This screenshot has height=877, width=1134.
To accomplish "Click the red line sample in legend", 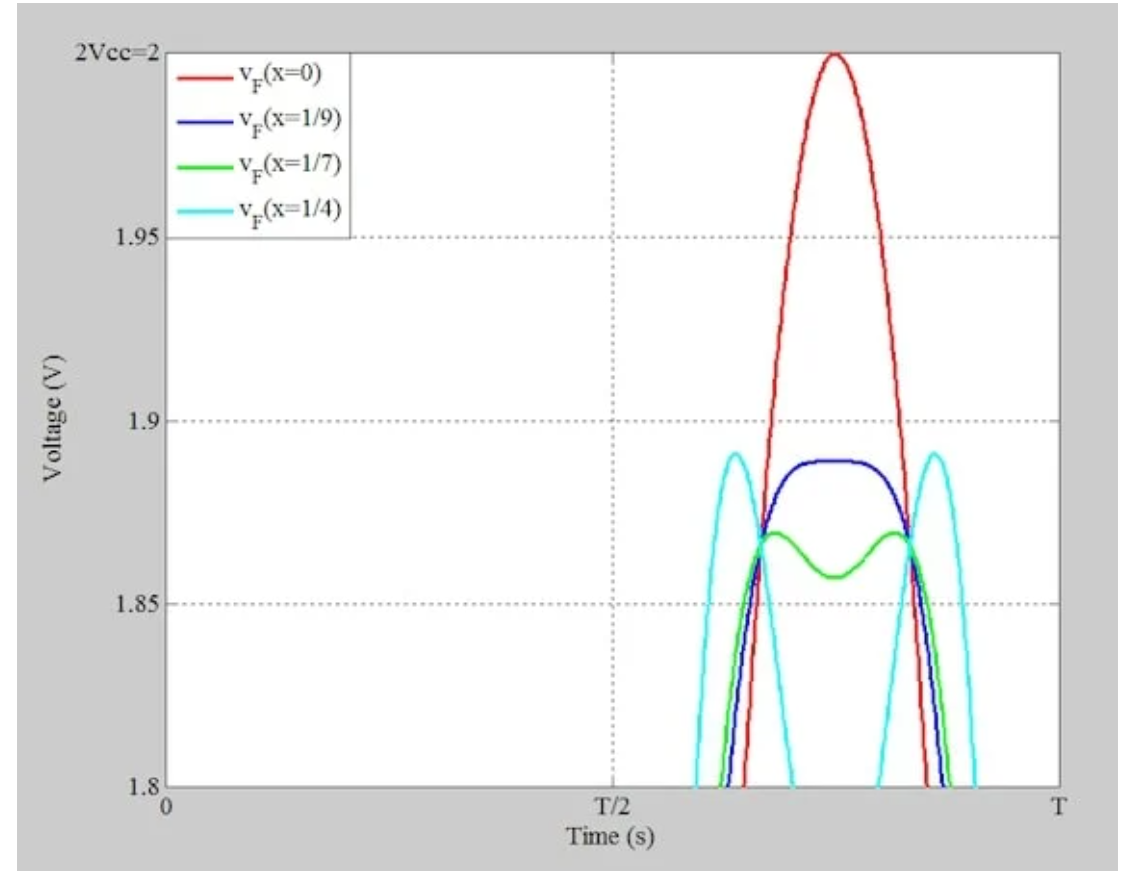I will pos(205,77).
